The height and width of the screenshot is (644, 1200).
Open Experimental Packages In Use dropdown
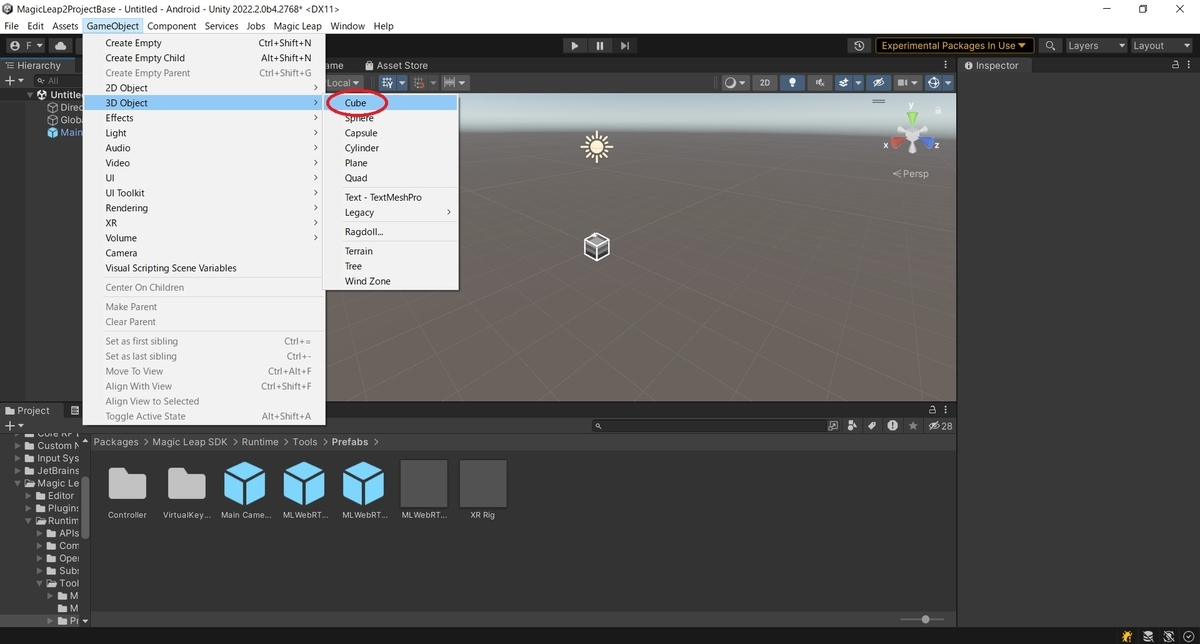[954, 46]
